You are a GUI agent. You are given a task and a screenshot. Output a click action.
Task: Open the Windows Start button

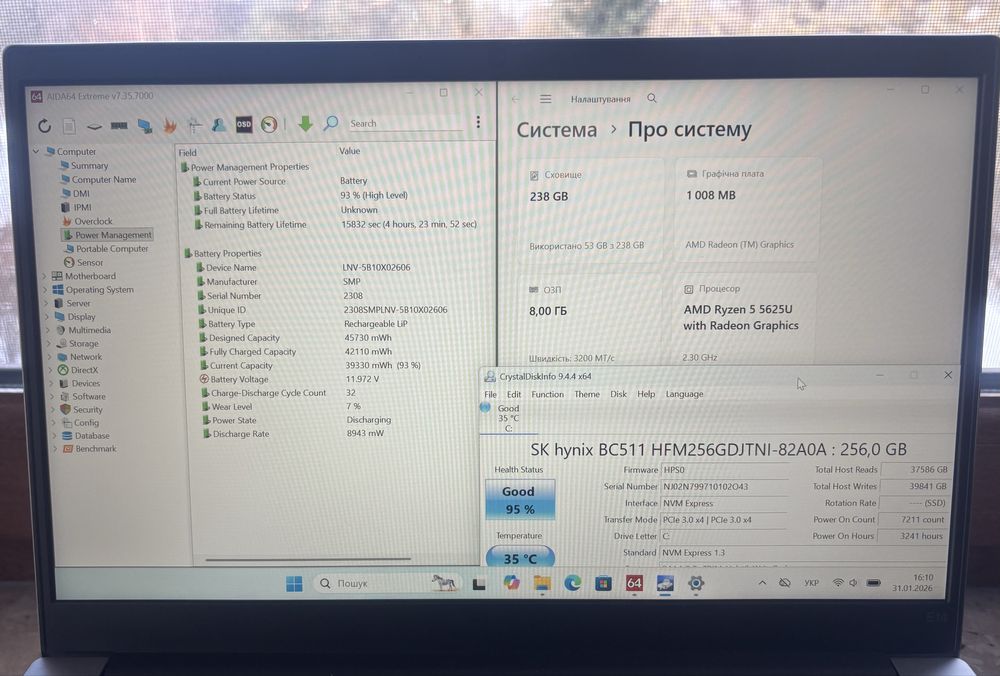(x=294, y=584)
